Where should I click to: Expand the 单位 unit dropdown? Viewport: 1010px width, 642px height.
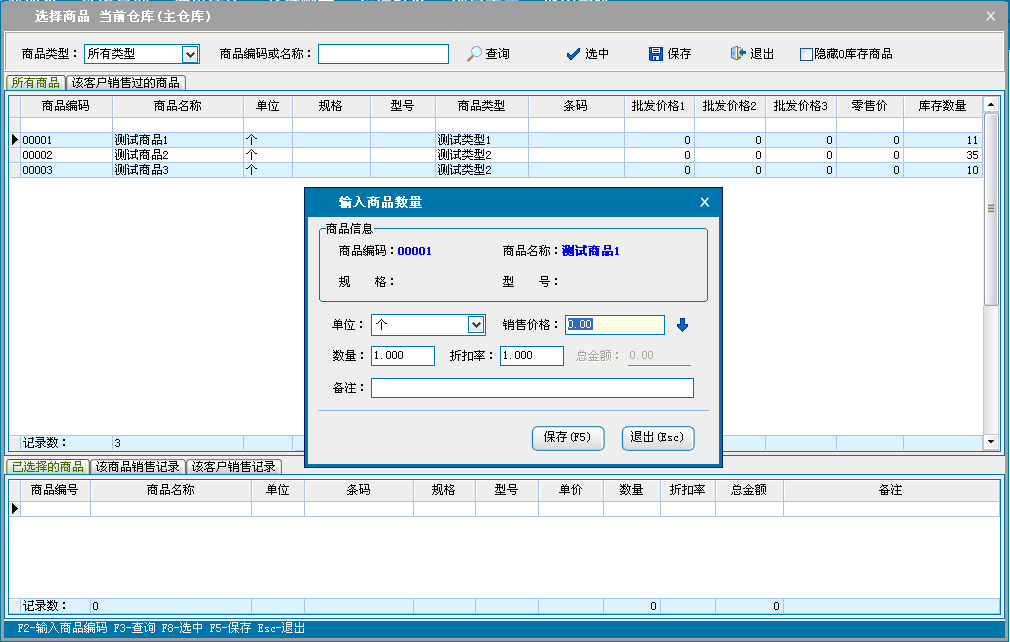coord(476,325)
